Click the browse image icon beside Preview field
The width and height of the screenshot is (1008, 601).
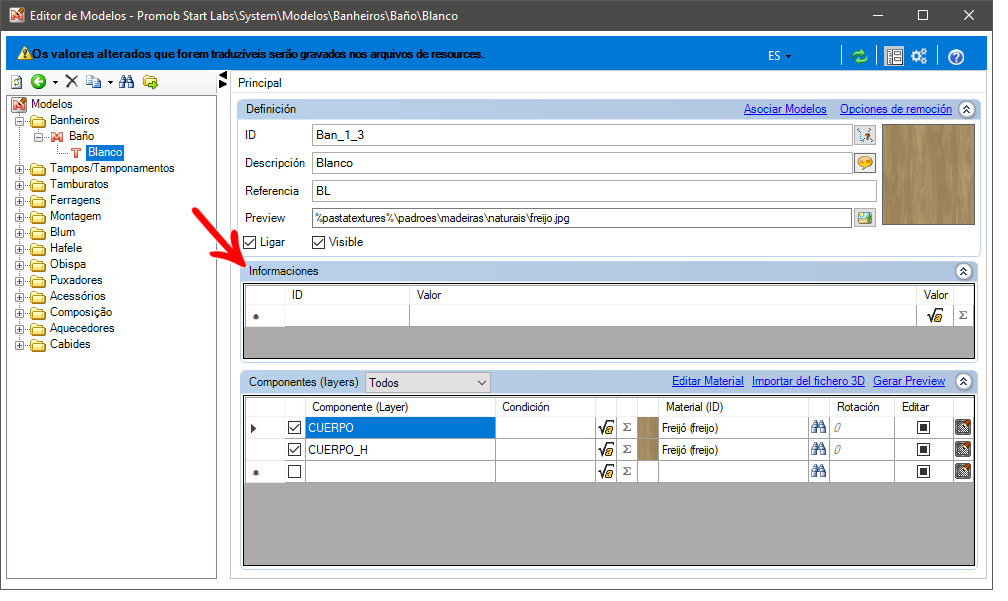pyautogui.click(x=865, y=218)
